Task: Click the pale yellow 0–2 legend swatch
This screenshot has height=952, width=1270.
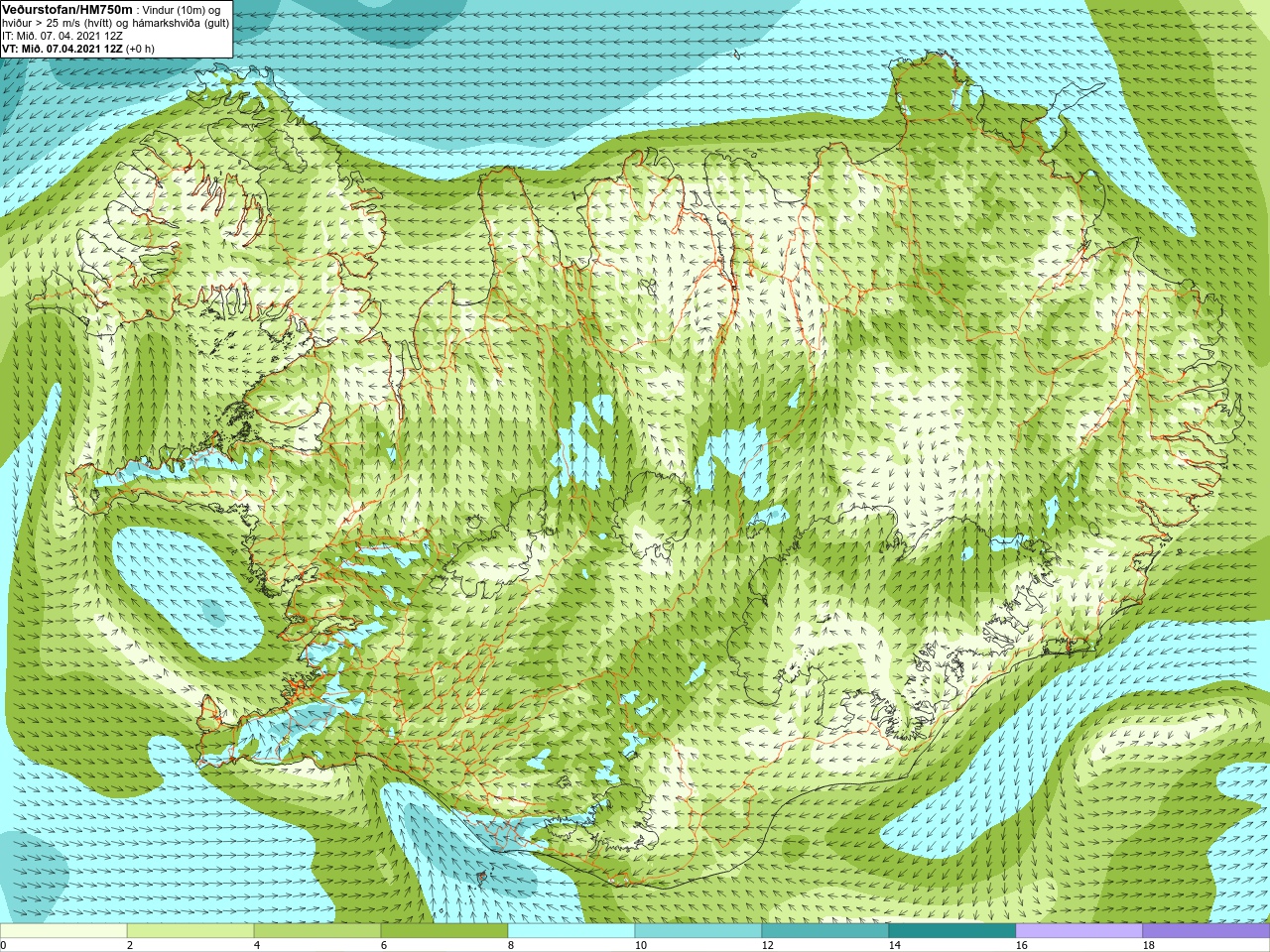Action: point(63,931)
